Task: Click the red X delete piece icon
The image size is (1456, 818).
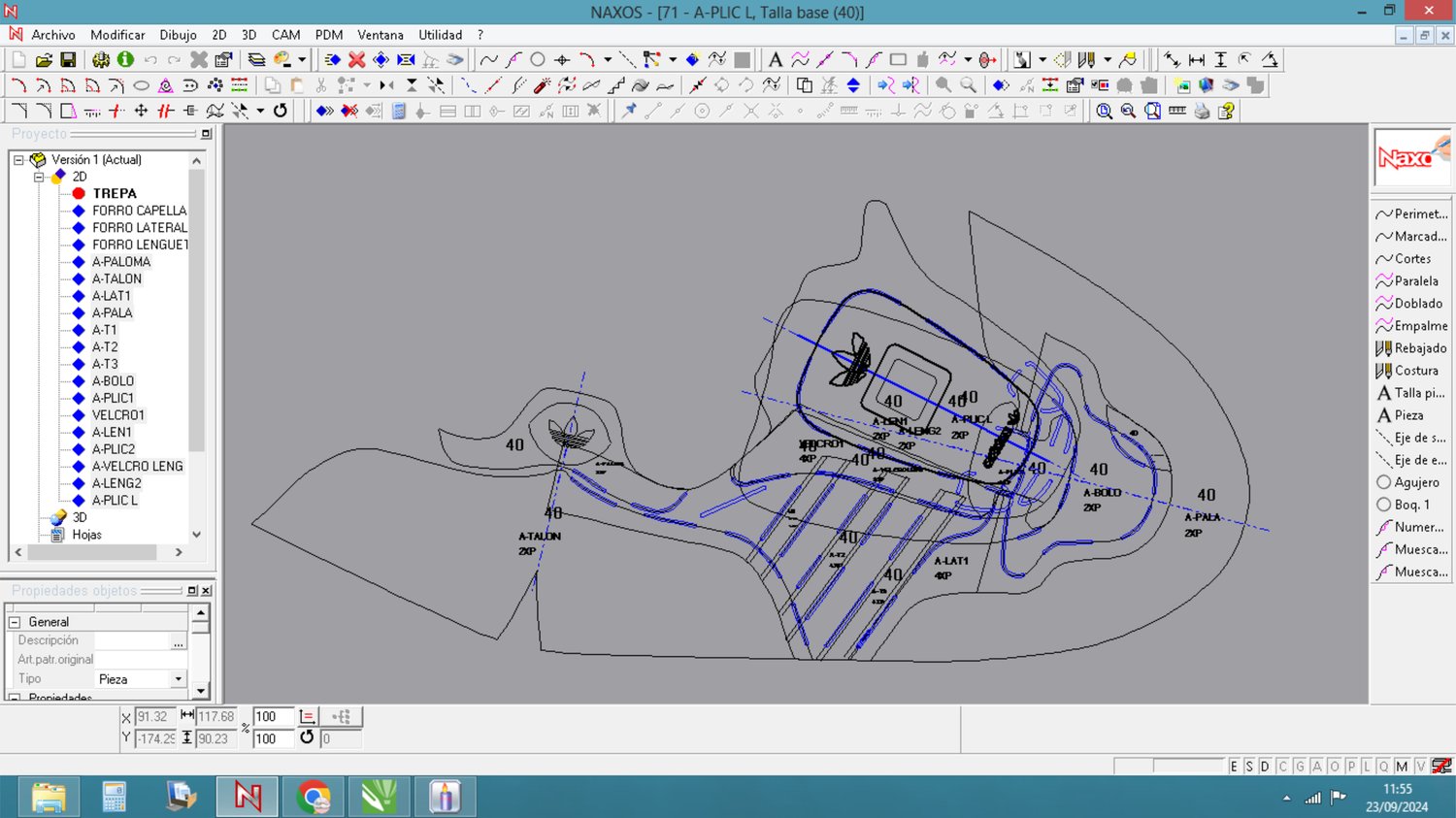Action: coord(356,60)
